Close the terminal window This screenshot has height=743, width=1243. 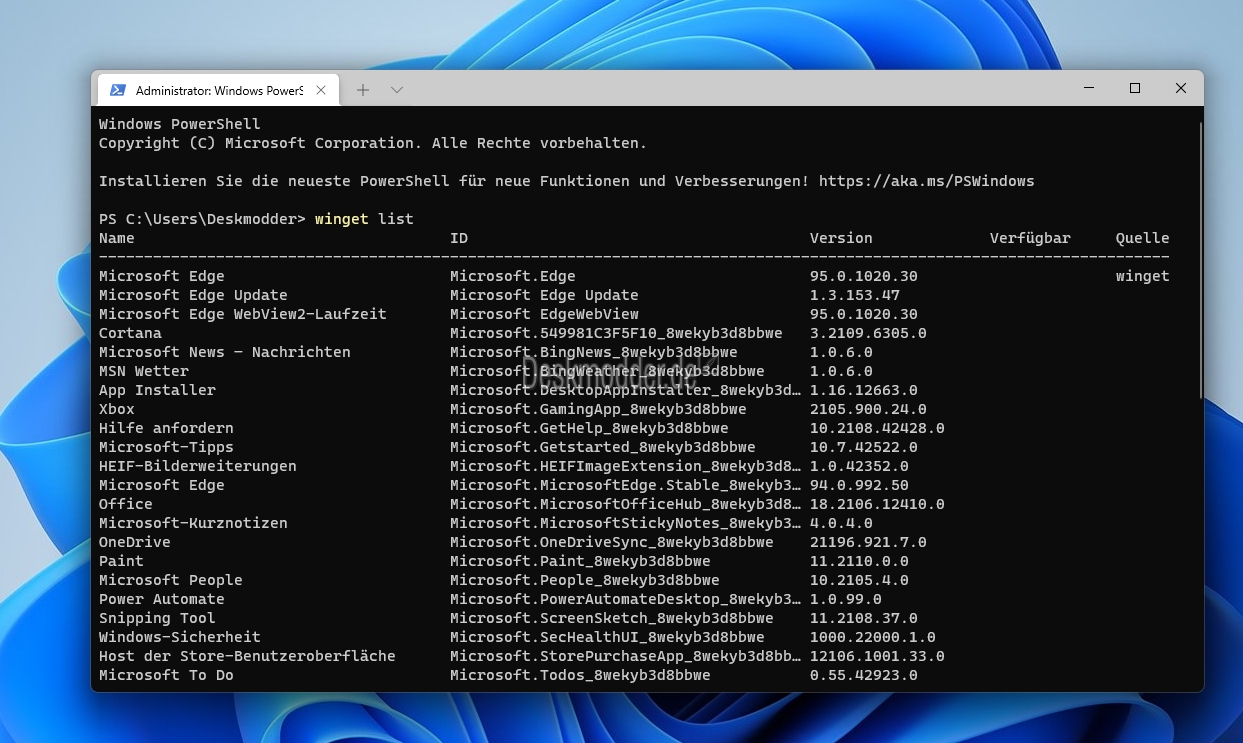coord(1181,88)
